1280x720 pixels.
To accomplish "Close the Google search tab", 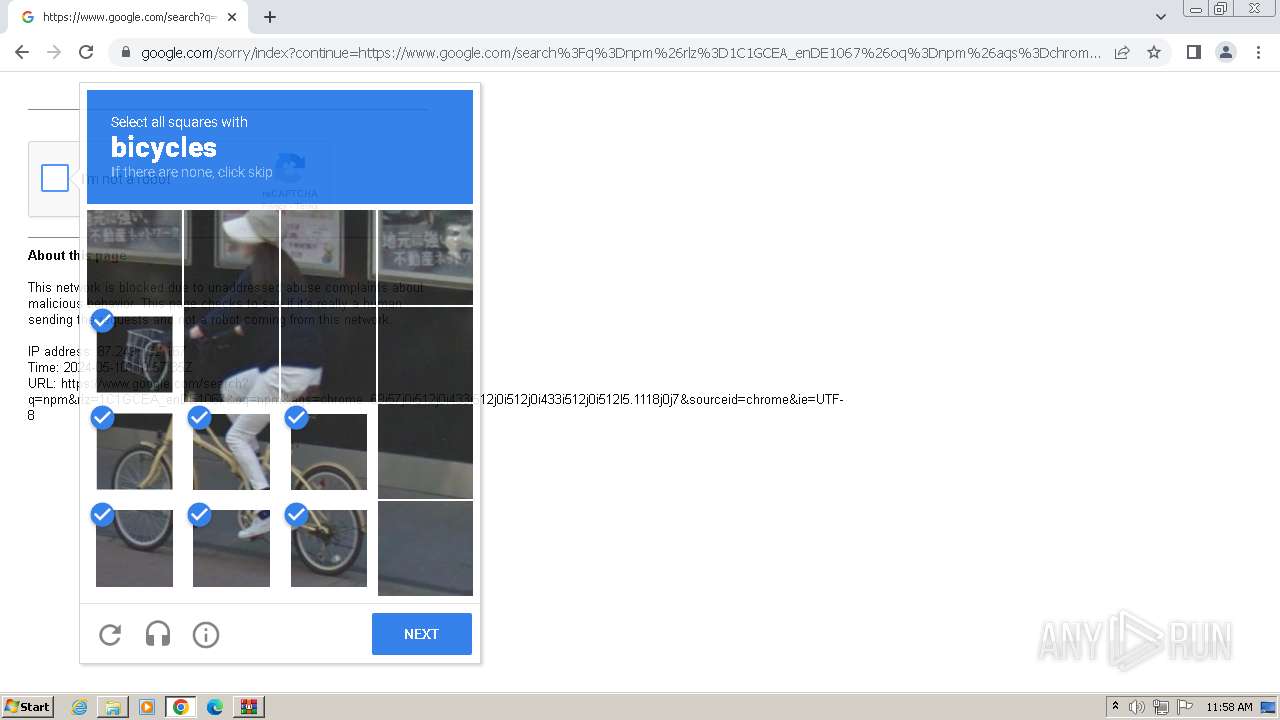I will click(x=232, y=17).
